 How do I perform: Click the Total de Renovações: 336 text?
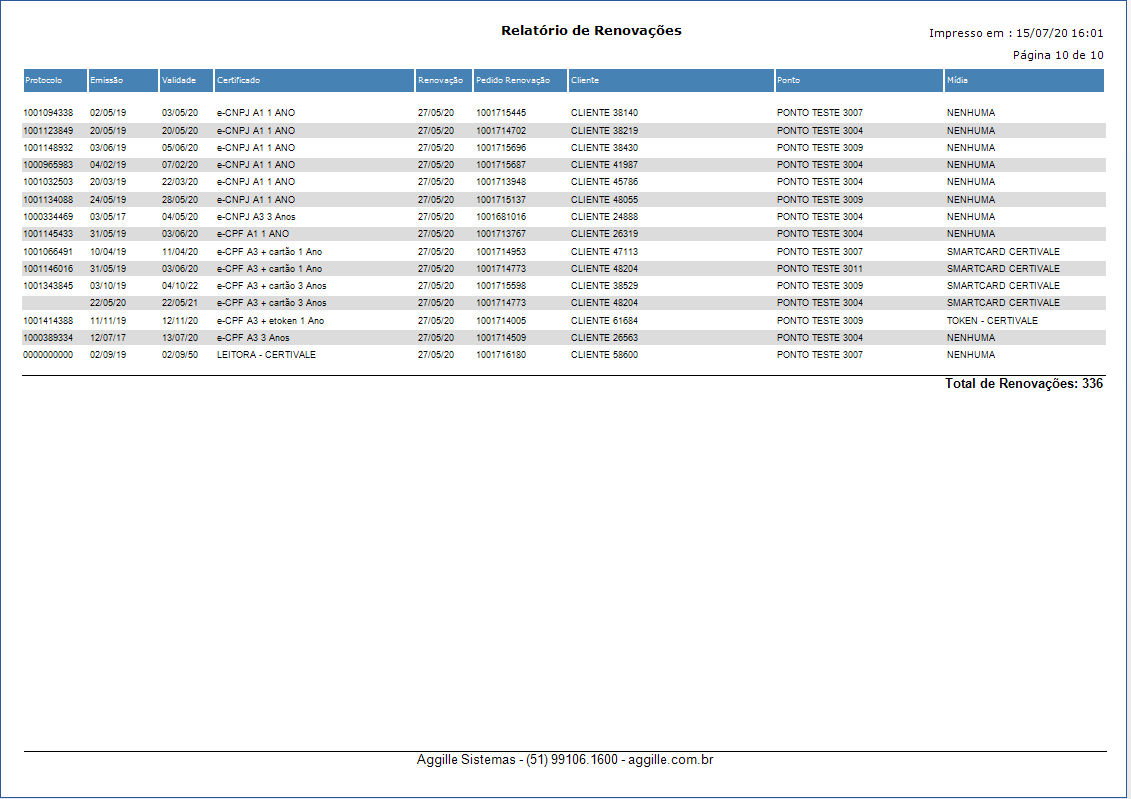(1023, 384)
